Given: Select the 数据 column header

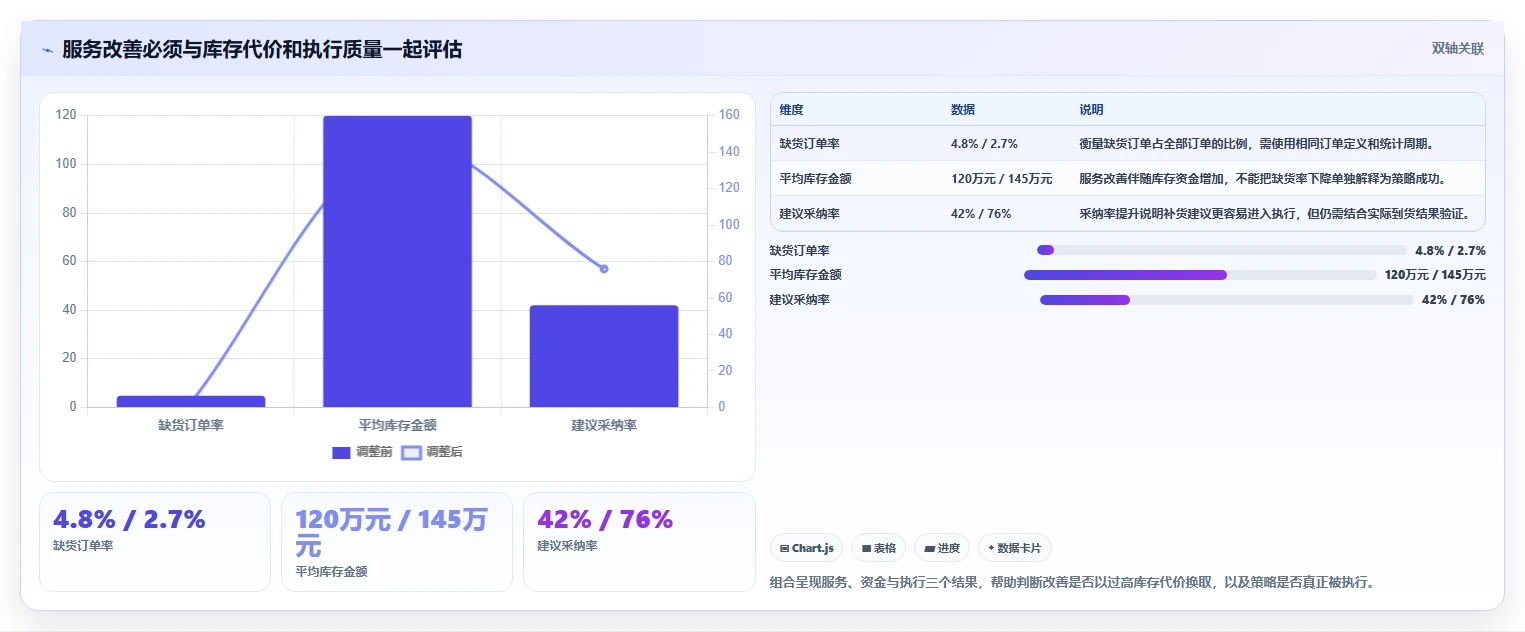Looking at the screenshot, I should tap(963, 110).
